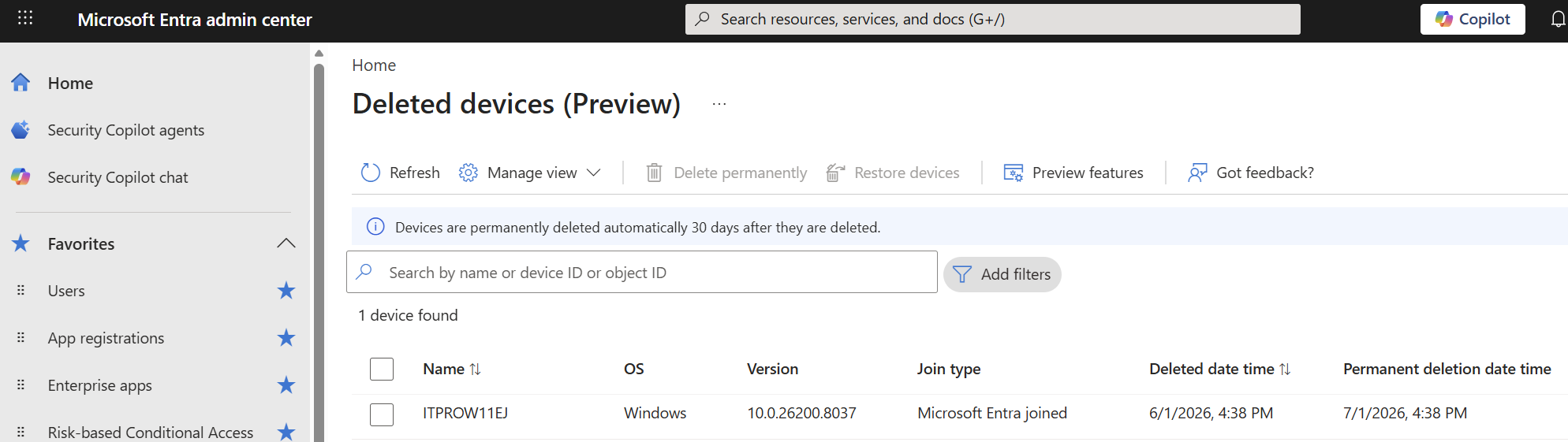Screen dimensions: 1568x442
Task: Click the Home breadcrumb link
Action: click(374, 65)
